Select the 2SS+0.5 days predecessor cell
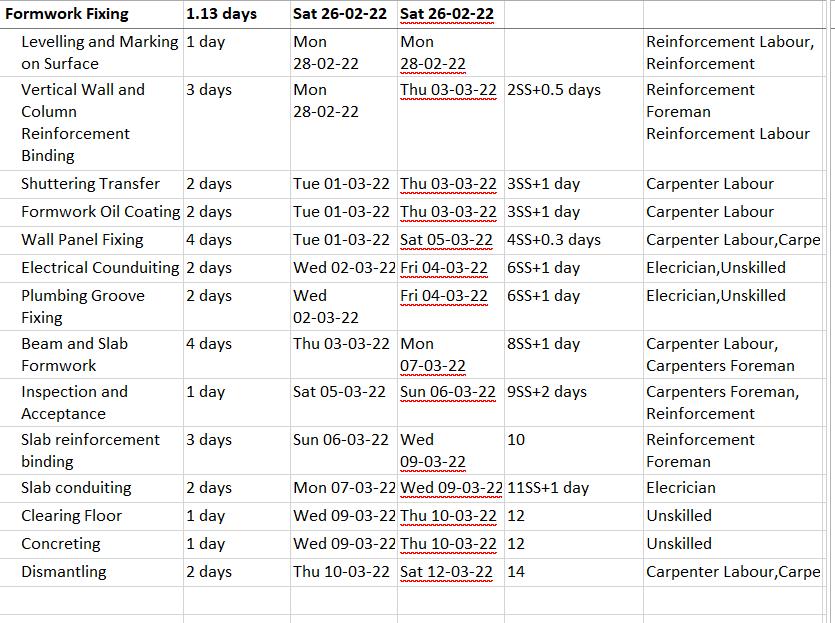The height and width of the screenshot is (623, 835). click(554, 90)
